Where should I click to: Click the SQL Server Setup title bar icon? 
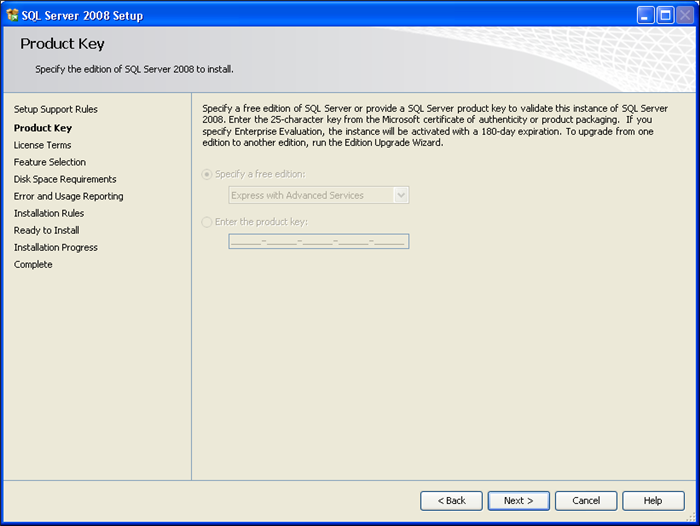click(x=12, y=15)
